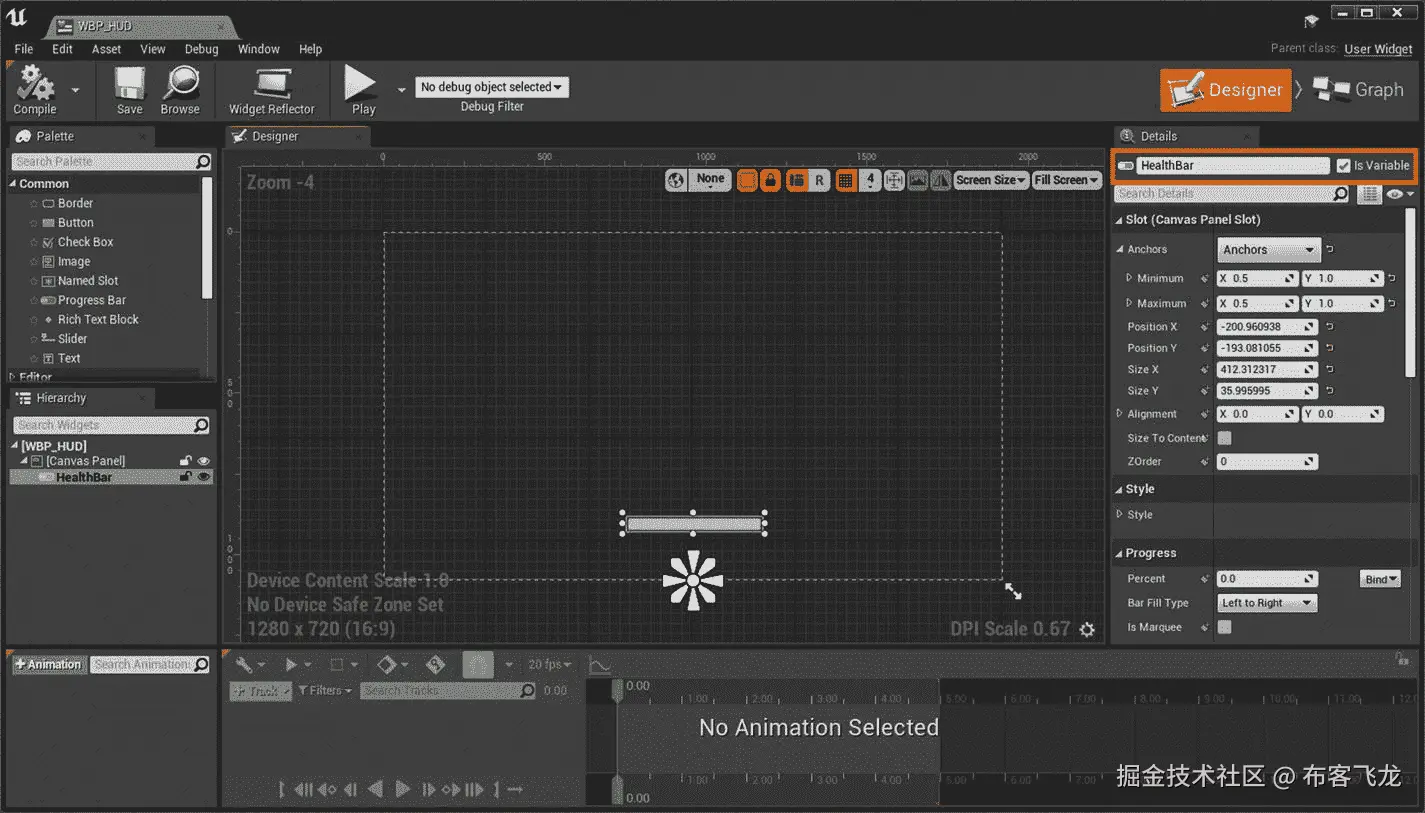Toggle the dashed outline display icon
The width and height of the screenshot is (1425, 813).
(x=747, y=180)
